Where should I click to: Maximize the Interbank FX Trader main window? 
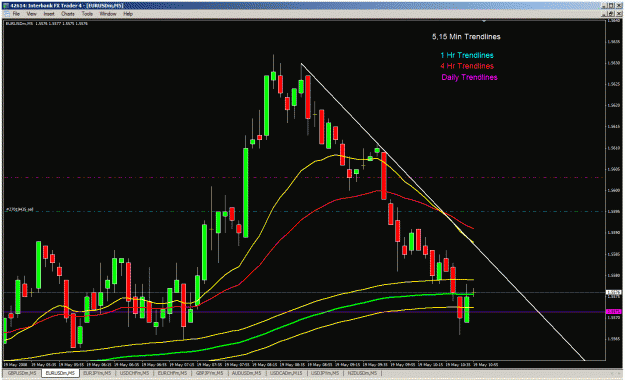[612, 6]
